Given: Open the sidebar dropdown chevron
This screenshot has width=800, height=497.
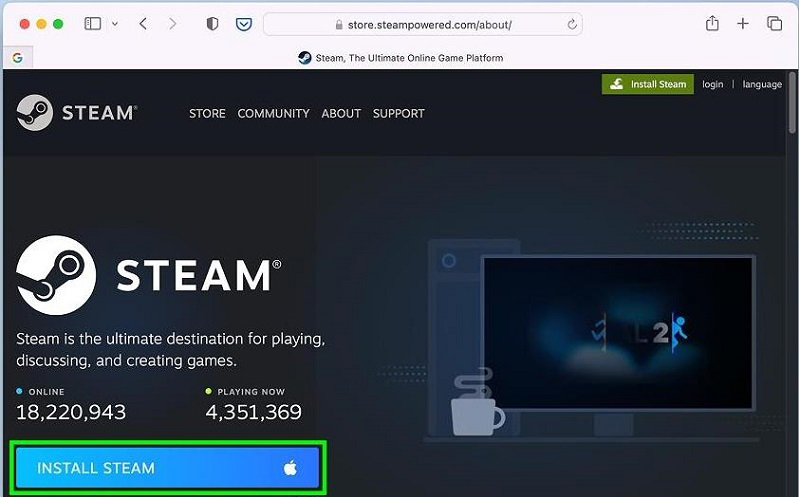Looking at the screenshot, I should click(x=114, y=24).
